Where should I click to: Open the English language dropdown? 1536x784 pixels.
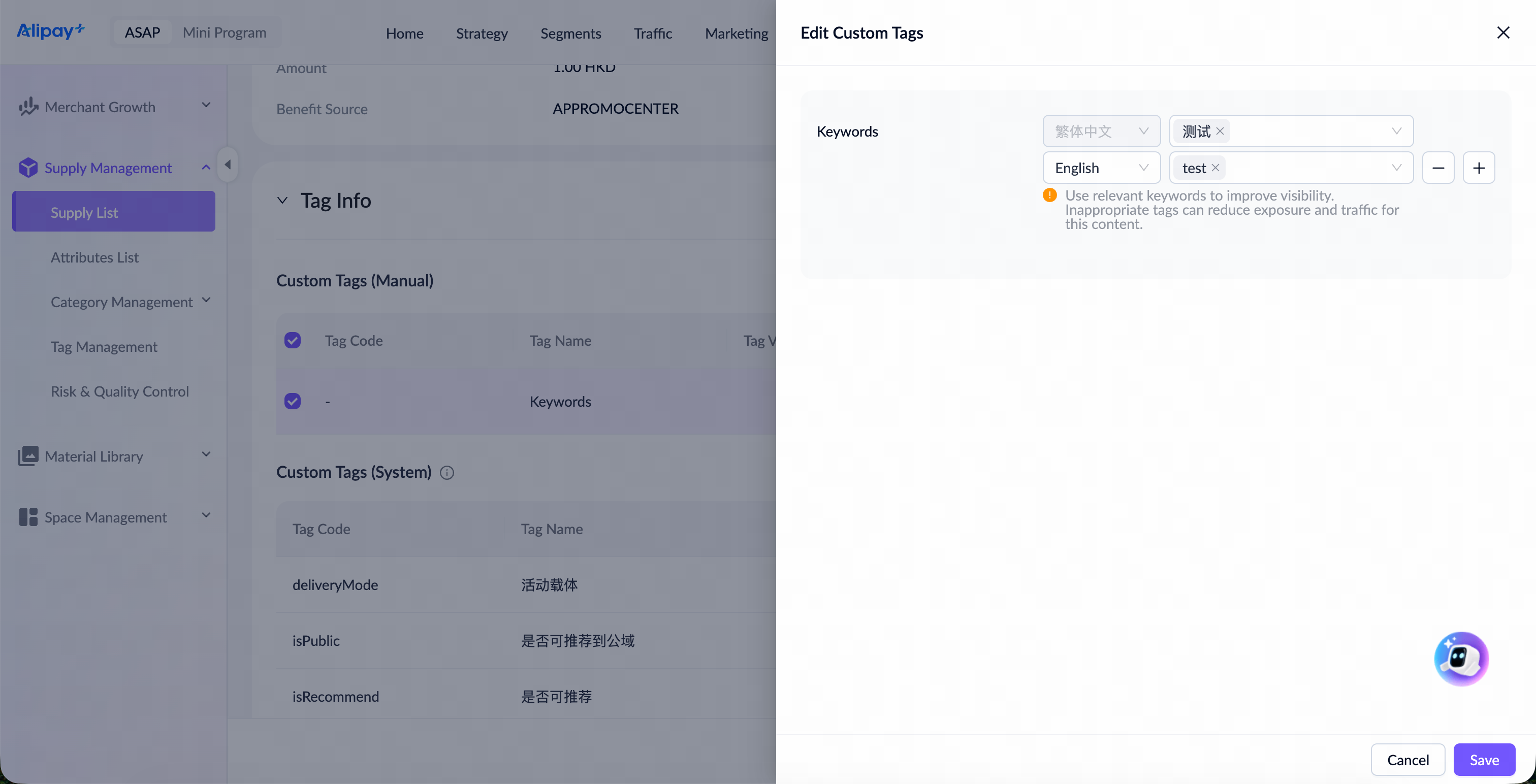click(x=1101, y=168)
